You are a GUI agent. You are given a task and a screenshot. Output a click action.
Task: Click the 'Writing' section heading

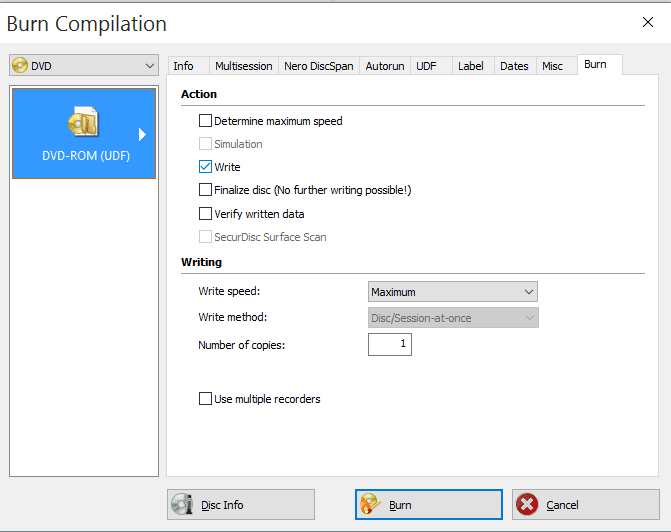(x=201, y=262)
